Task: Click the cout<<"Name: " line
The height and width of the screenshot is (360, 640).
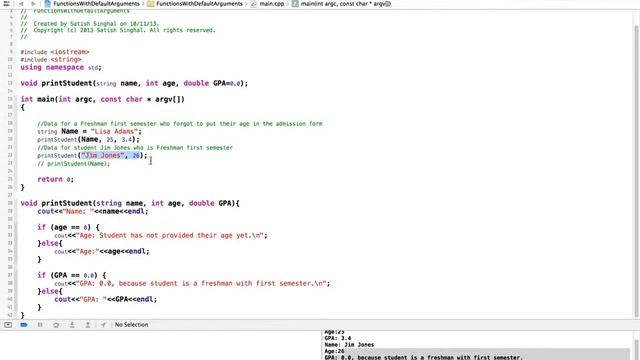Action: click(x=93, y=211)
